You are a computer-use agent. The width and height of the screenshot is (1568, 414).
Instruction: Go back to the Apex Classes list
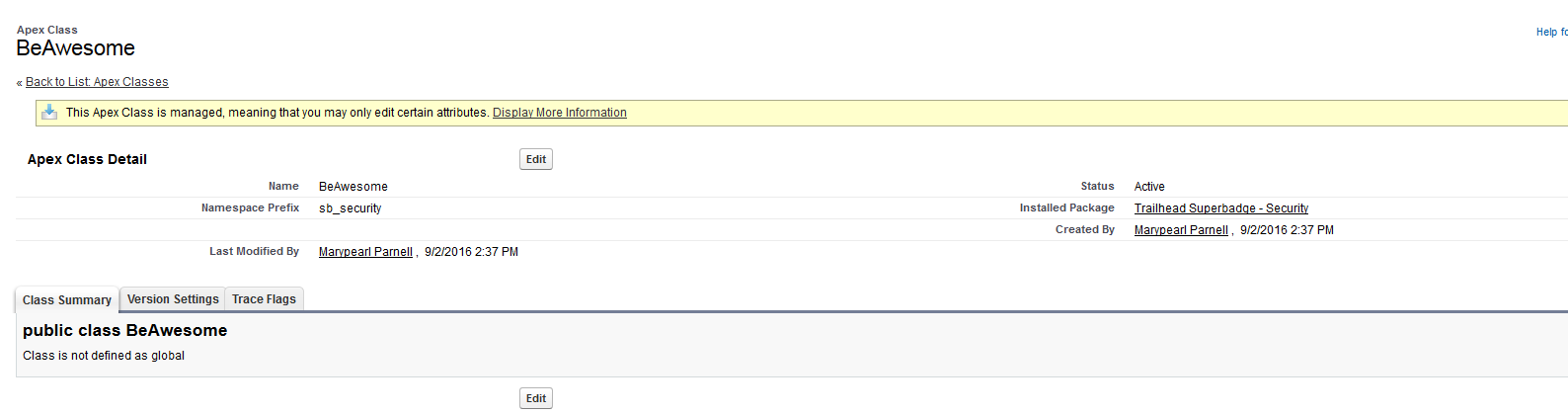click(x=97, y=82)
